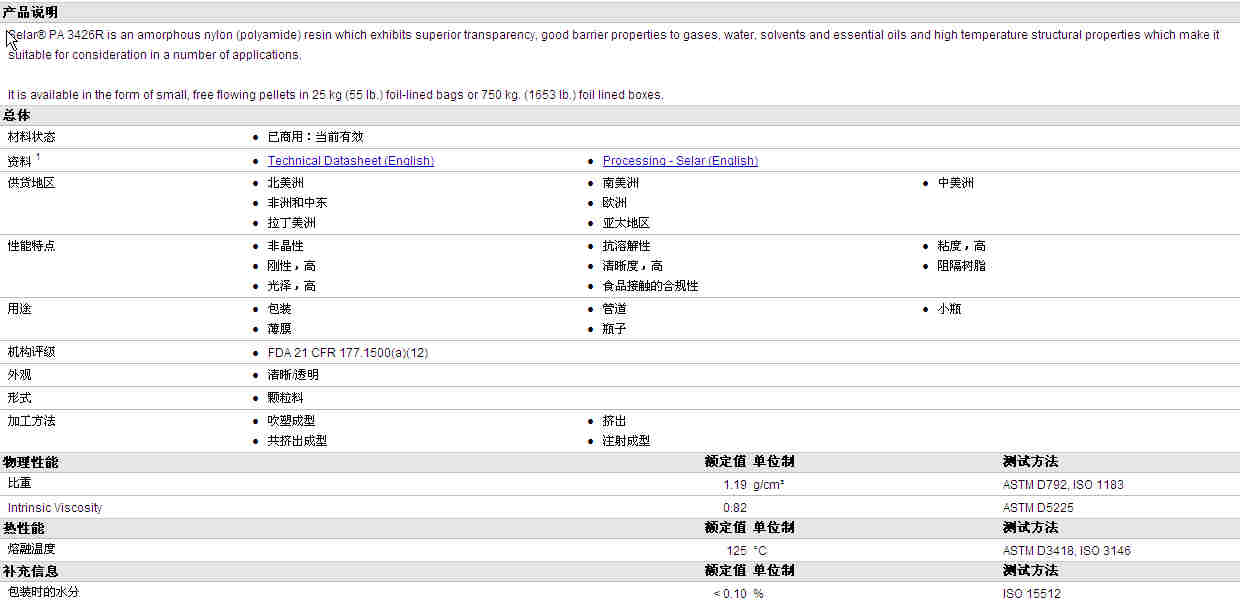Select ASTM D3418, ISO 3146 test method
Viewport: 1240px width, 602px height.
point(1067,551)
